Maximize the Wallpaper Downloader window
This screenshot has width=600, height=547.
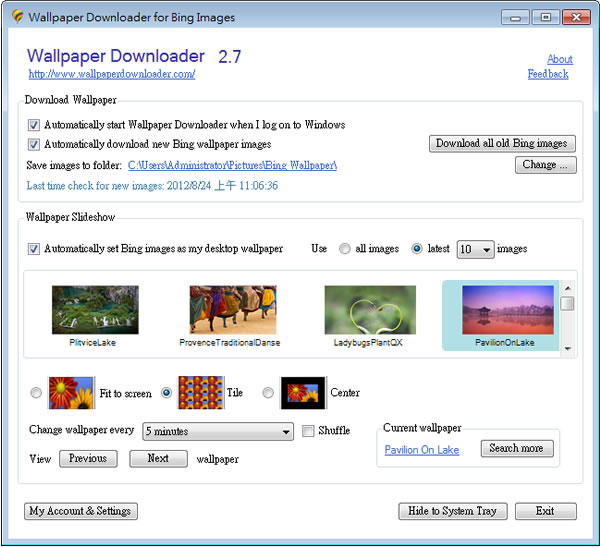pos(546,18)
